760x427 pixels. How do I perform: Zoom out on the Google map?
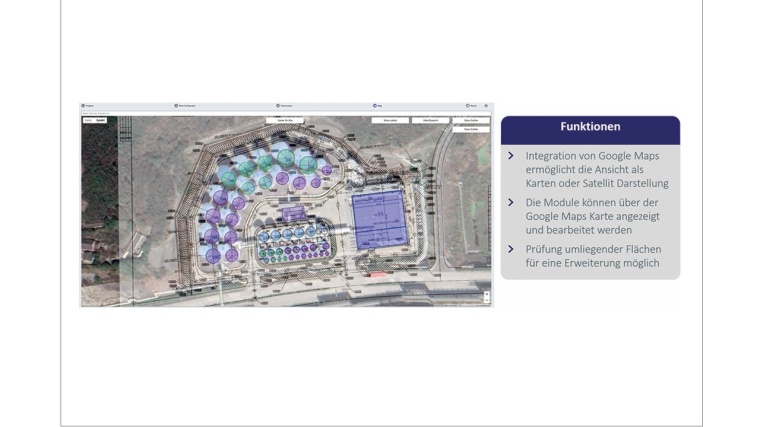[x=487, y=300]
